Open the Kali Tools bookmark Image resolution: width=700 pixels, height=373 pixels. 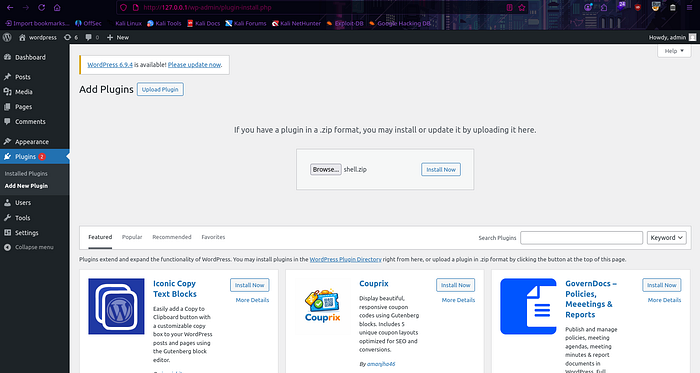pyautogui.click(x=164, y=23)
